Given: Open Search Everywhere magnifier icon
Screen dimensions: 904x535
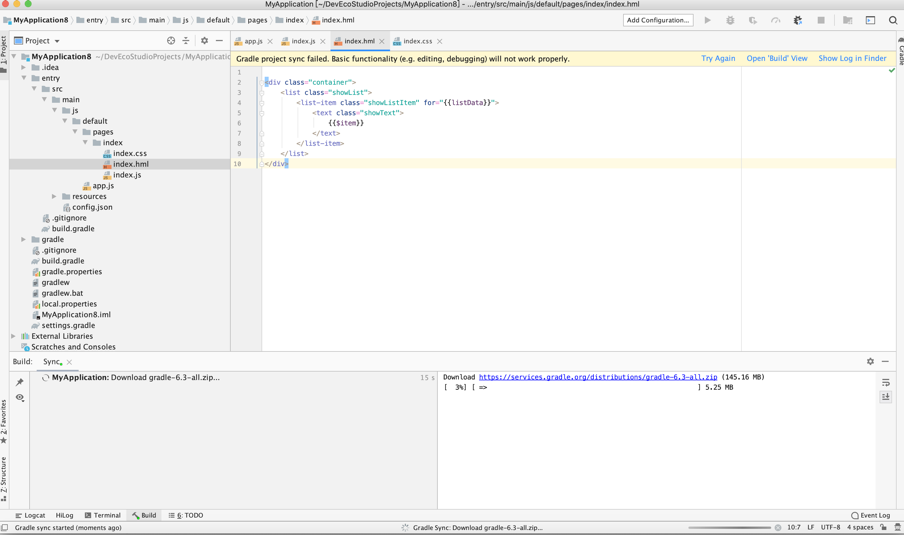Looking at the screenshot, I should point(892,20).
